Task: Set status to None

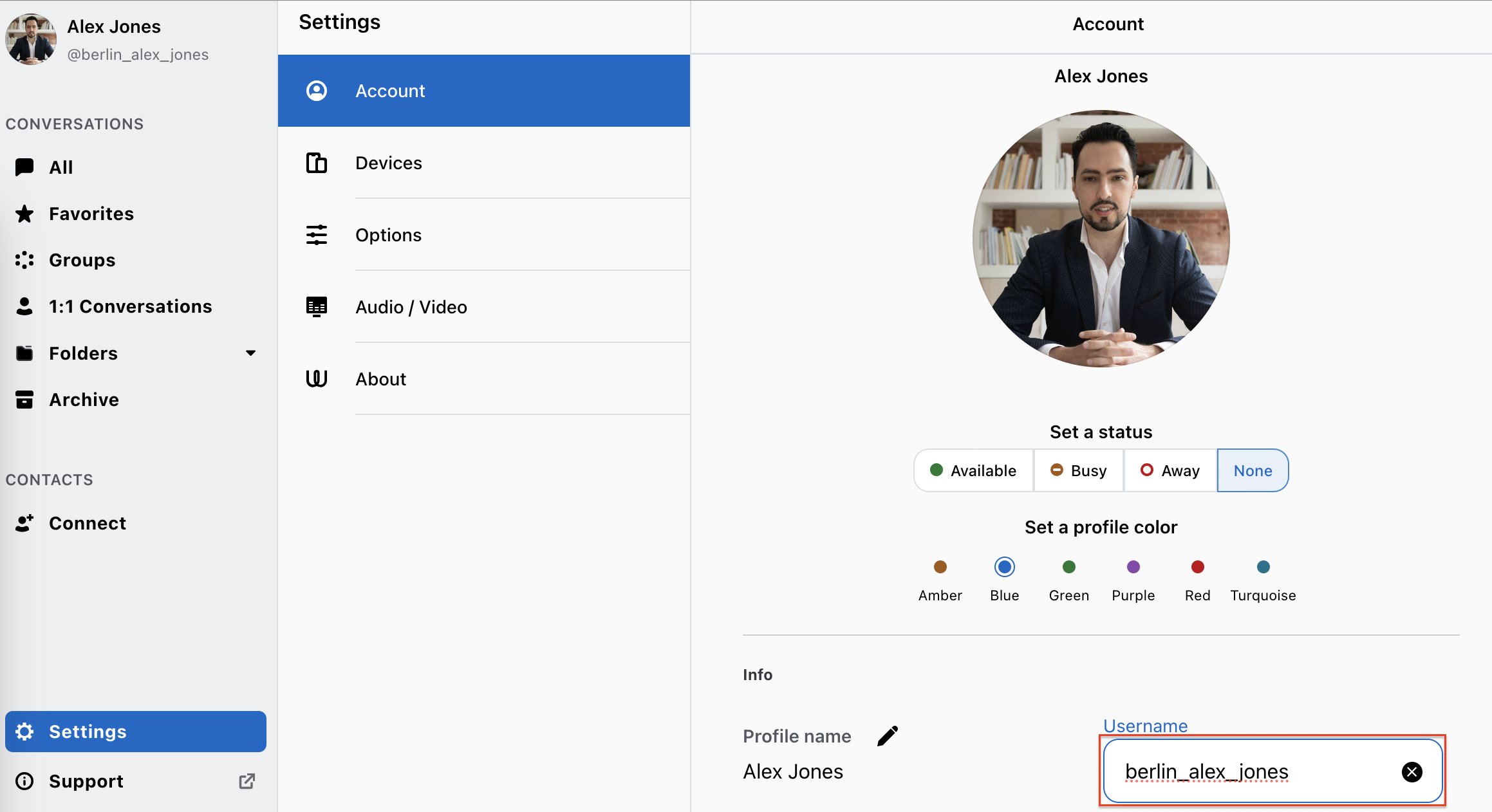Action: point(1253,470)
